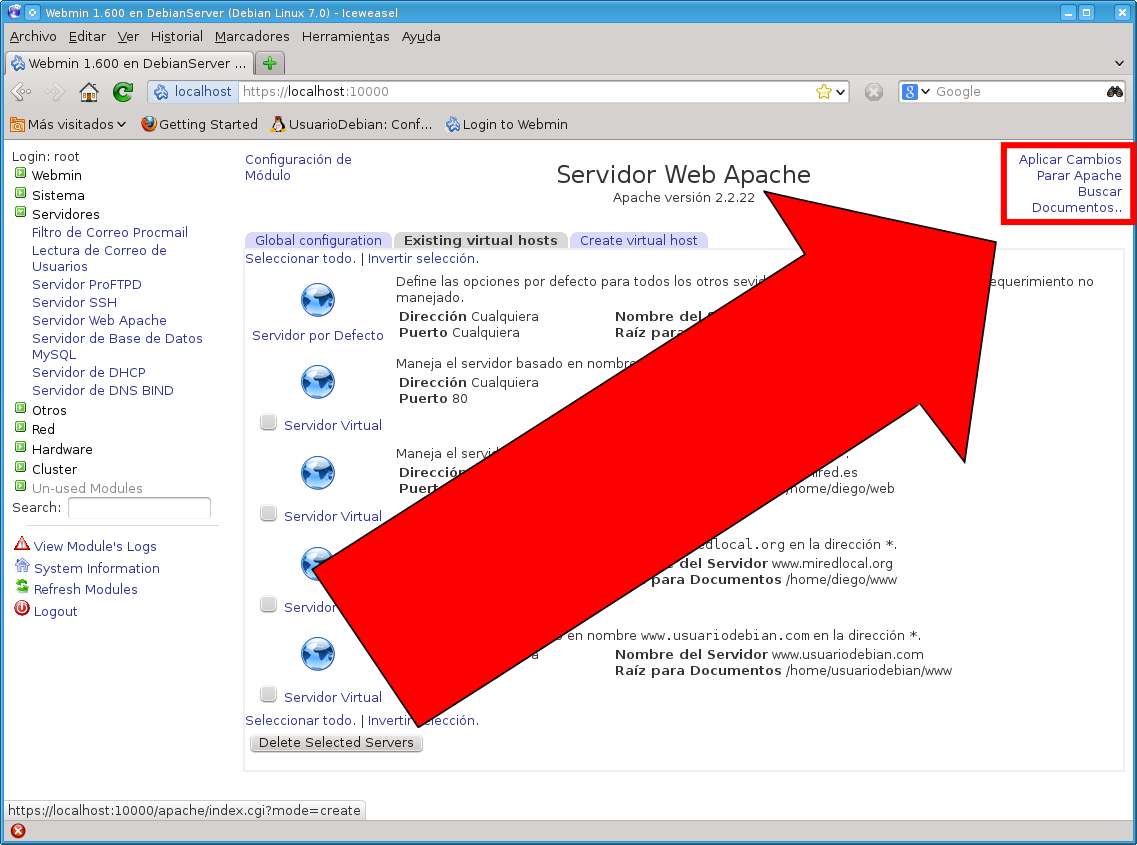Image resolution: width=1137 pixels, height=845 pixels.
Task: Open System Information via its icon
Action: pyautogui.click(x=21, y=568)
